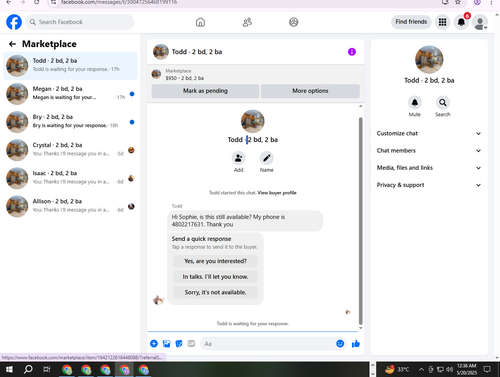
Task: Click the chat vertical scrollbar
Action: click(x=360, y=217)
